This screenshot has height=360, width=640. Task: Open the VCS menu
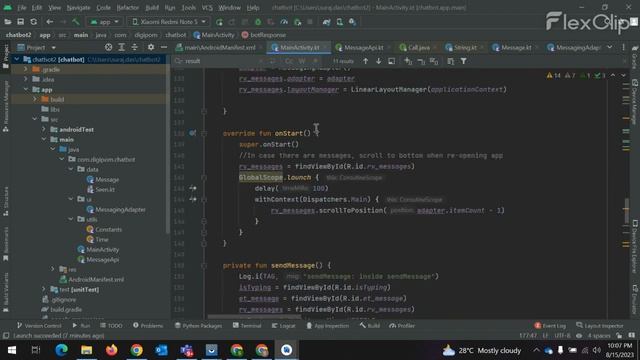pyautogui.click(x=207, y=7)
